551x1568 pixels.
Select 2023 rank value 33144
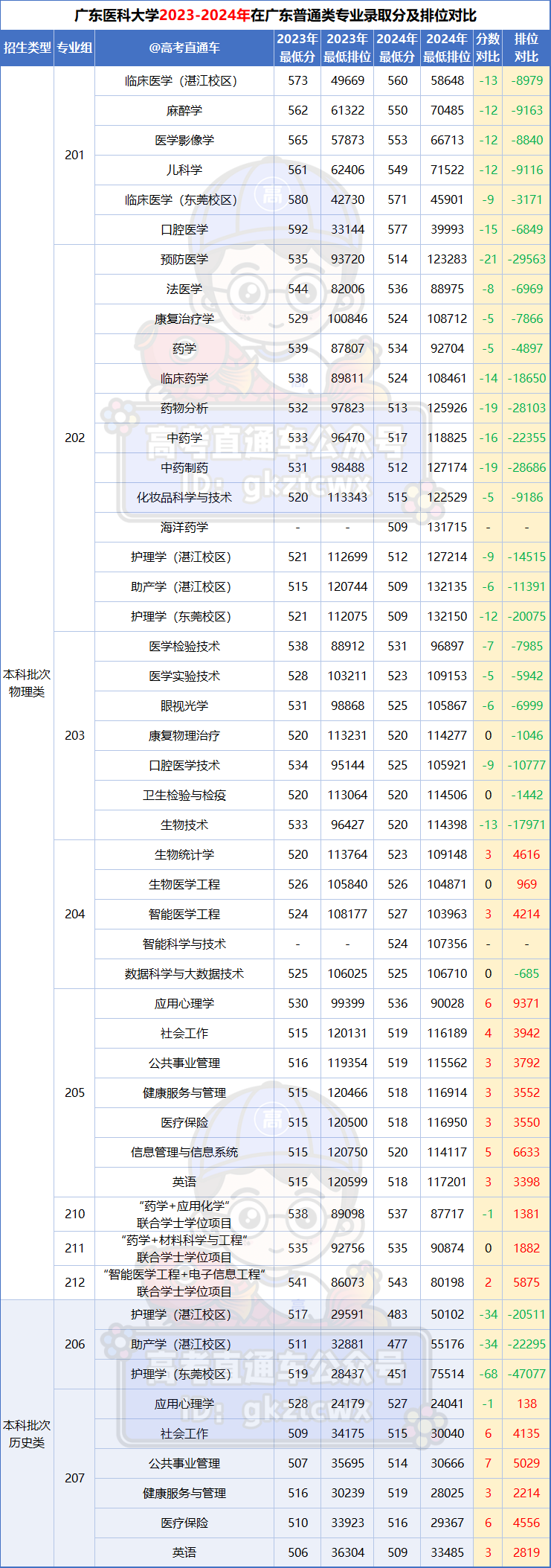coord(347,230)
